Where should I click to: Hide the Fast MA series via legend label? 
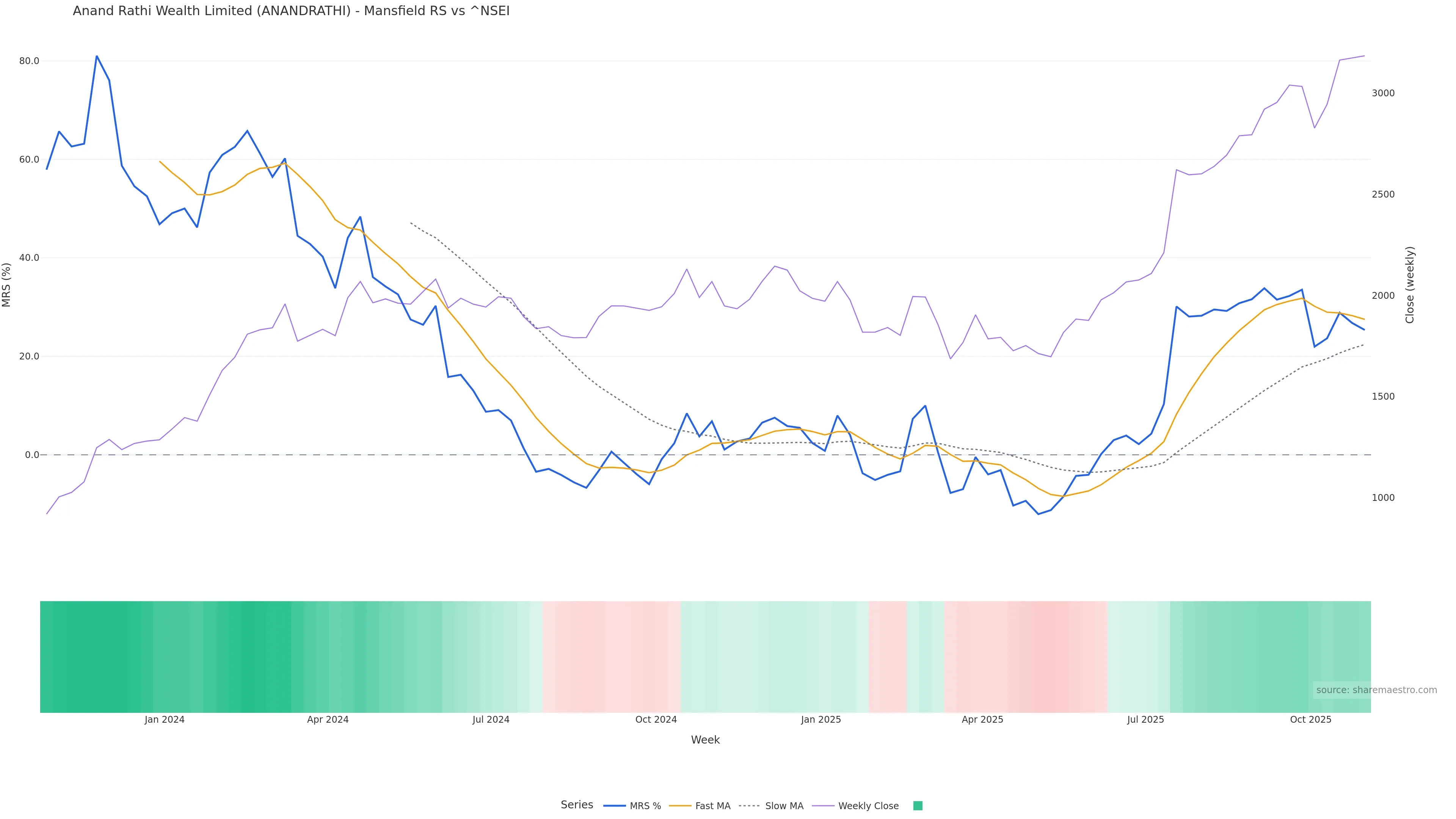point(712,805)
